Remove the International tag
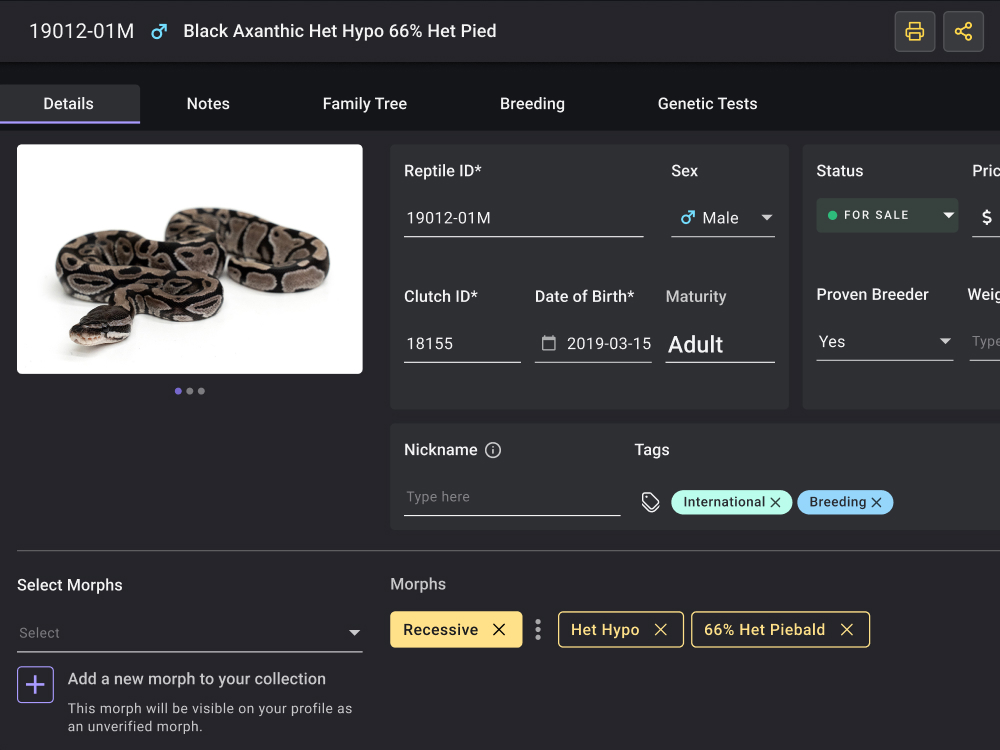This screenshot has height=750, width=1000. [x=775, y=503]
